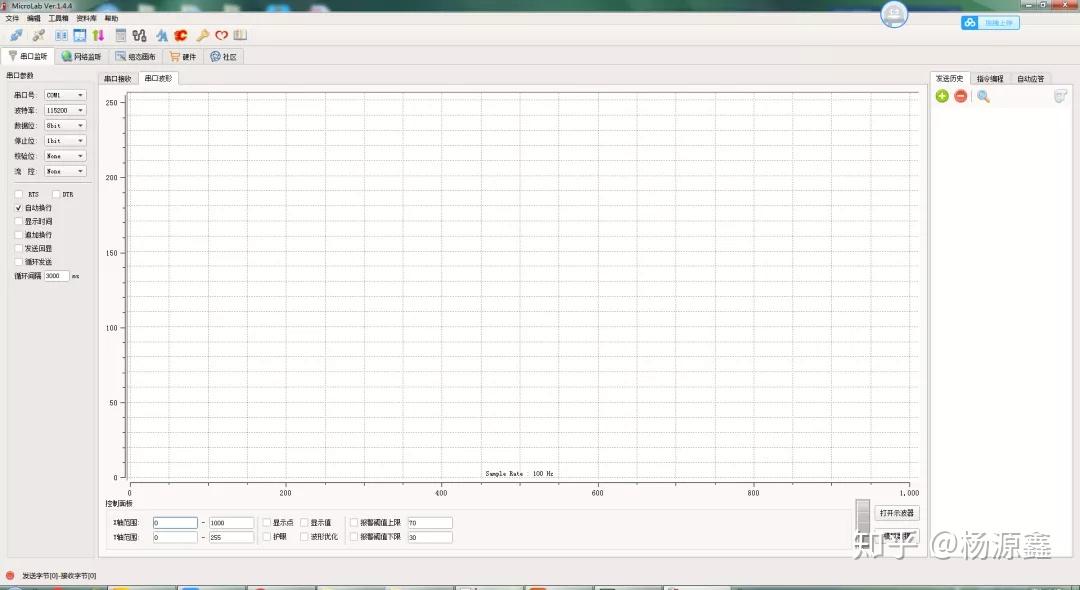
Task: Open the 波特率 115200 dropdown
Action: (x=65, y=110)
